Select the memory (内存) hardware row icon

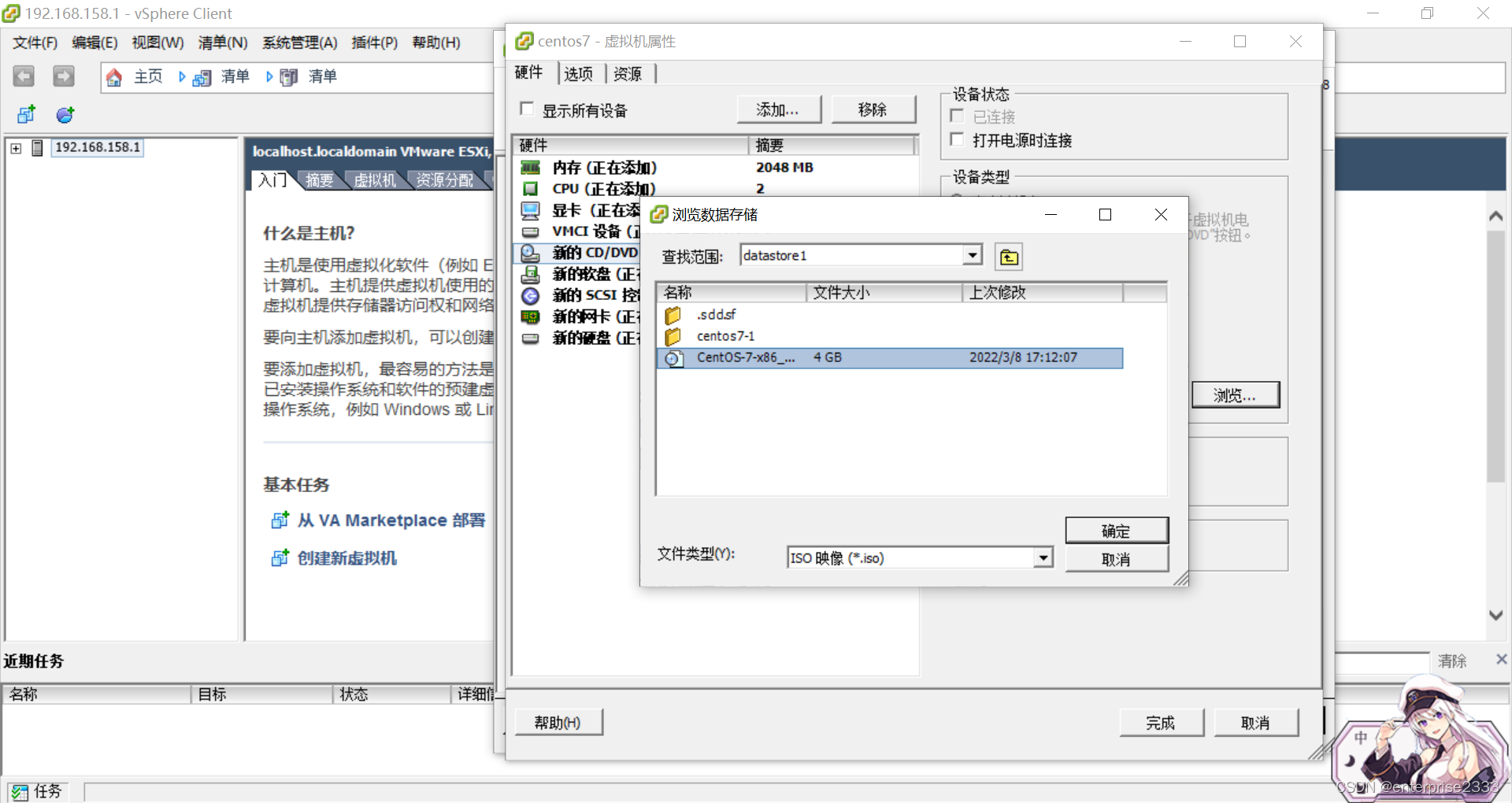[531, 168]
